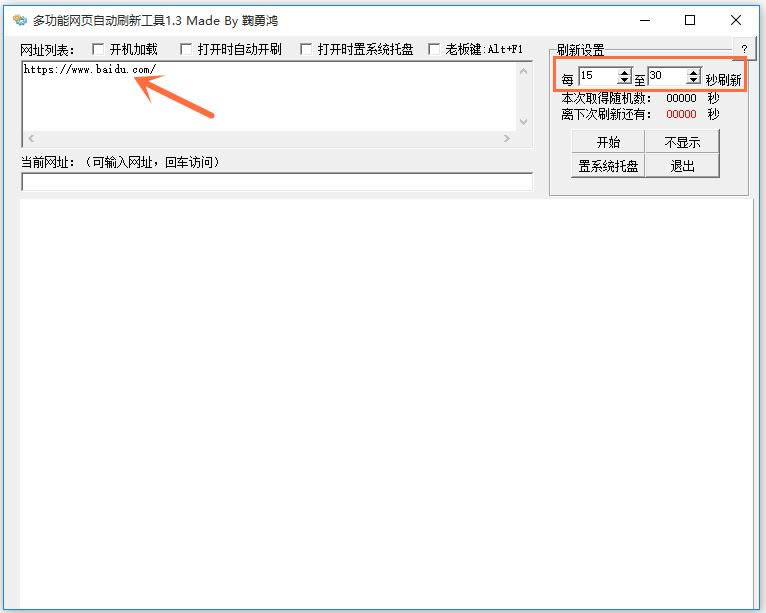Close the refresh tool window
Screen dimensions: 766x613
click(736, 21)
